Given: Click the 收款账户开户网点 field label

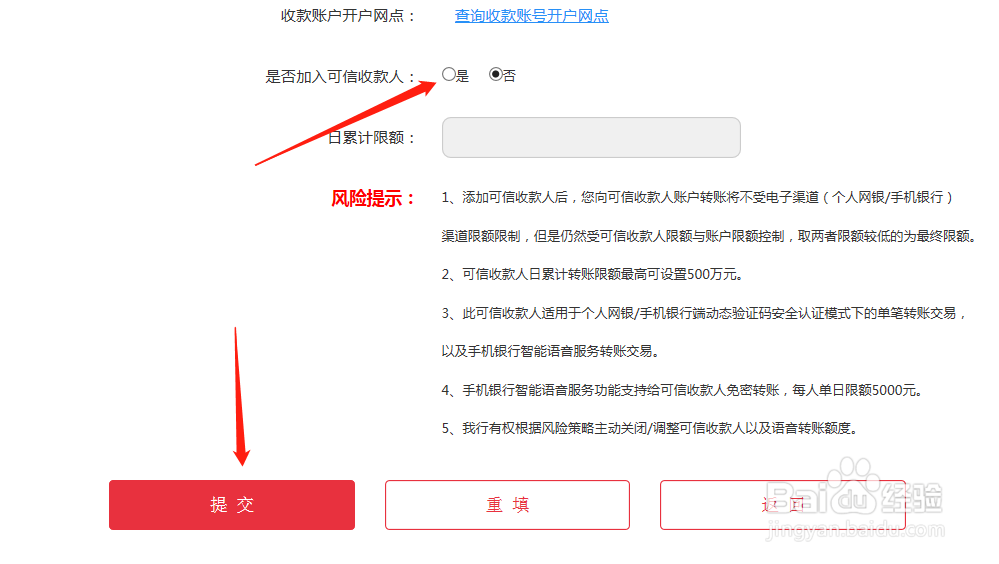Looking at the screenshot, I should 348,16.
